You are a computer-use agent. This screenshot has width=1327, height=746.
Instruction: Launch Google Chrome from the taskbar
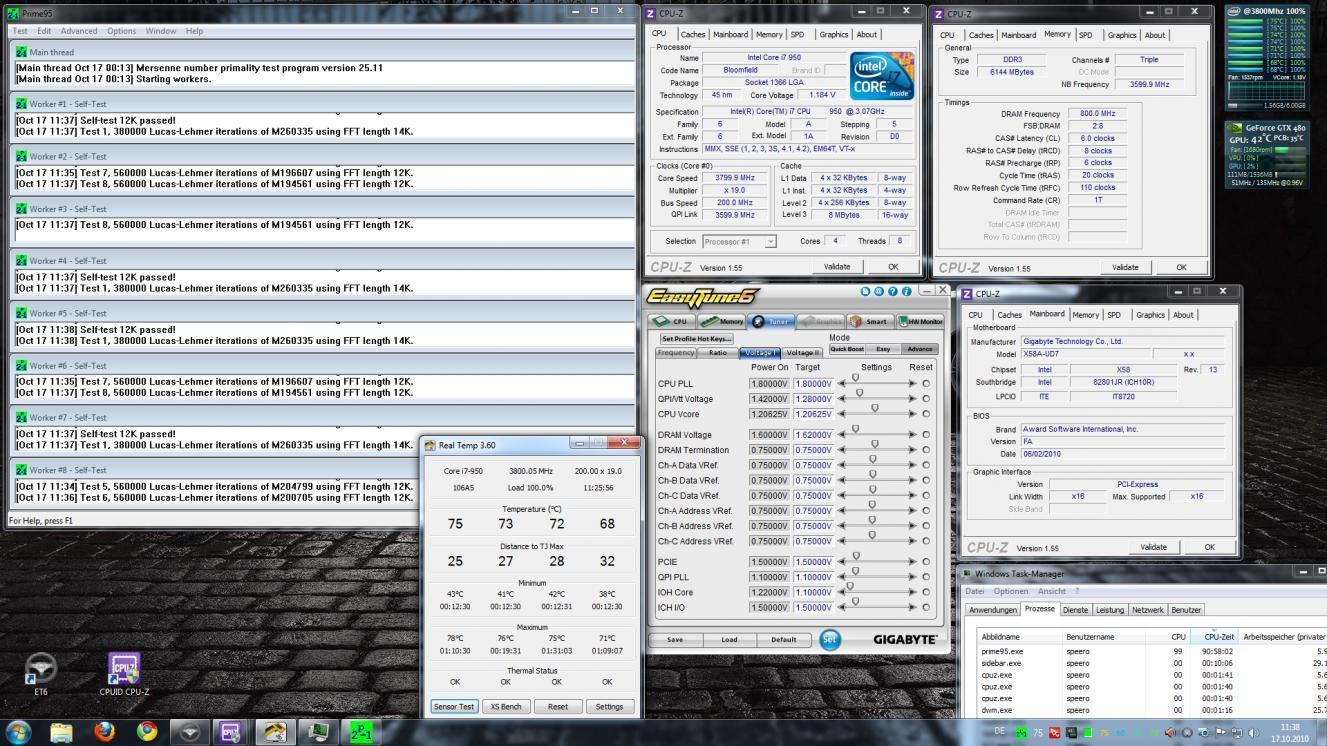click(x=147, y=731)
